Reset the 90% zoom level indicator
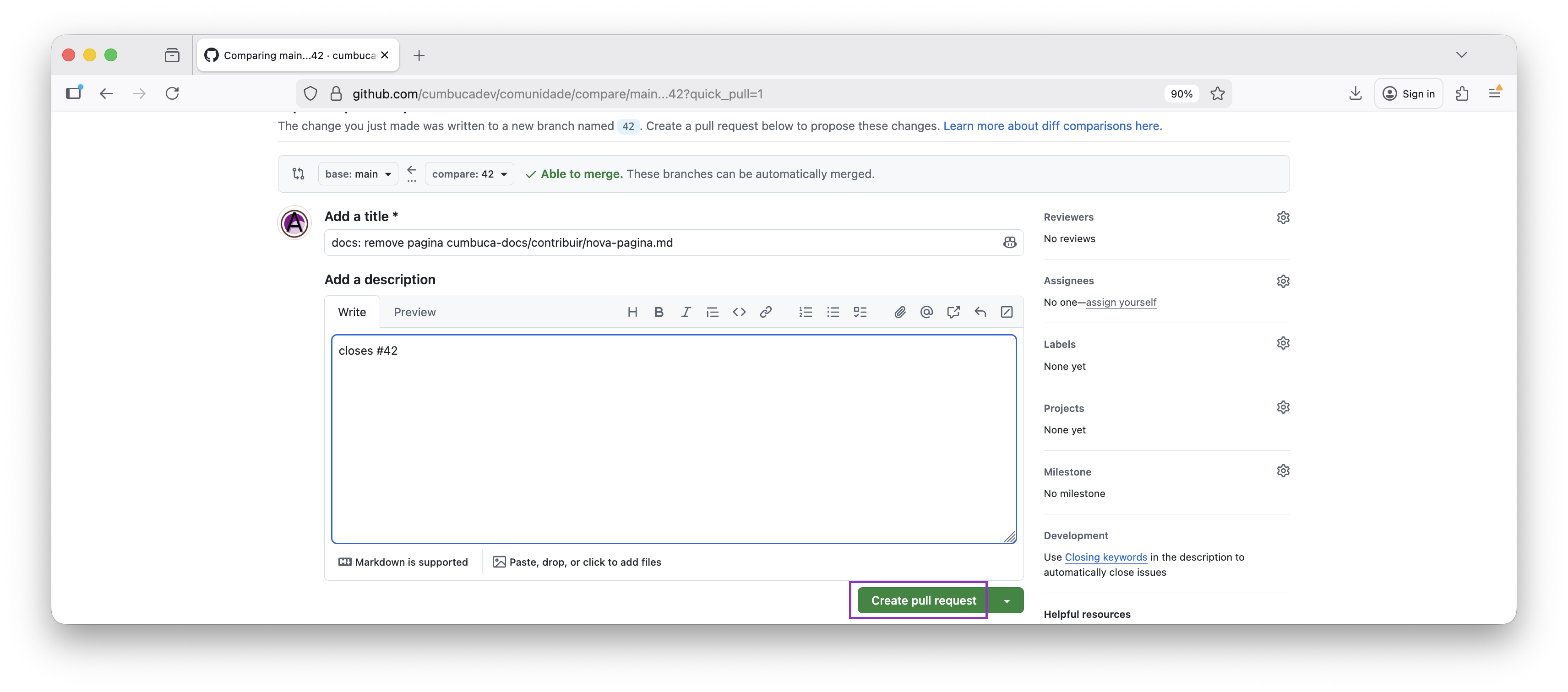The image size is (1568, 692). pyautogui.click(x=1181, y=94)
